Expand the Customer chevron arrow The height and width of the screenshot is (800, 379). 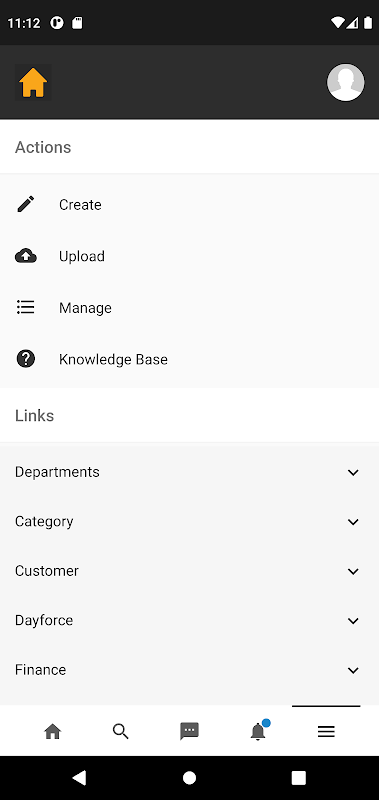pos(353,571)
